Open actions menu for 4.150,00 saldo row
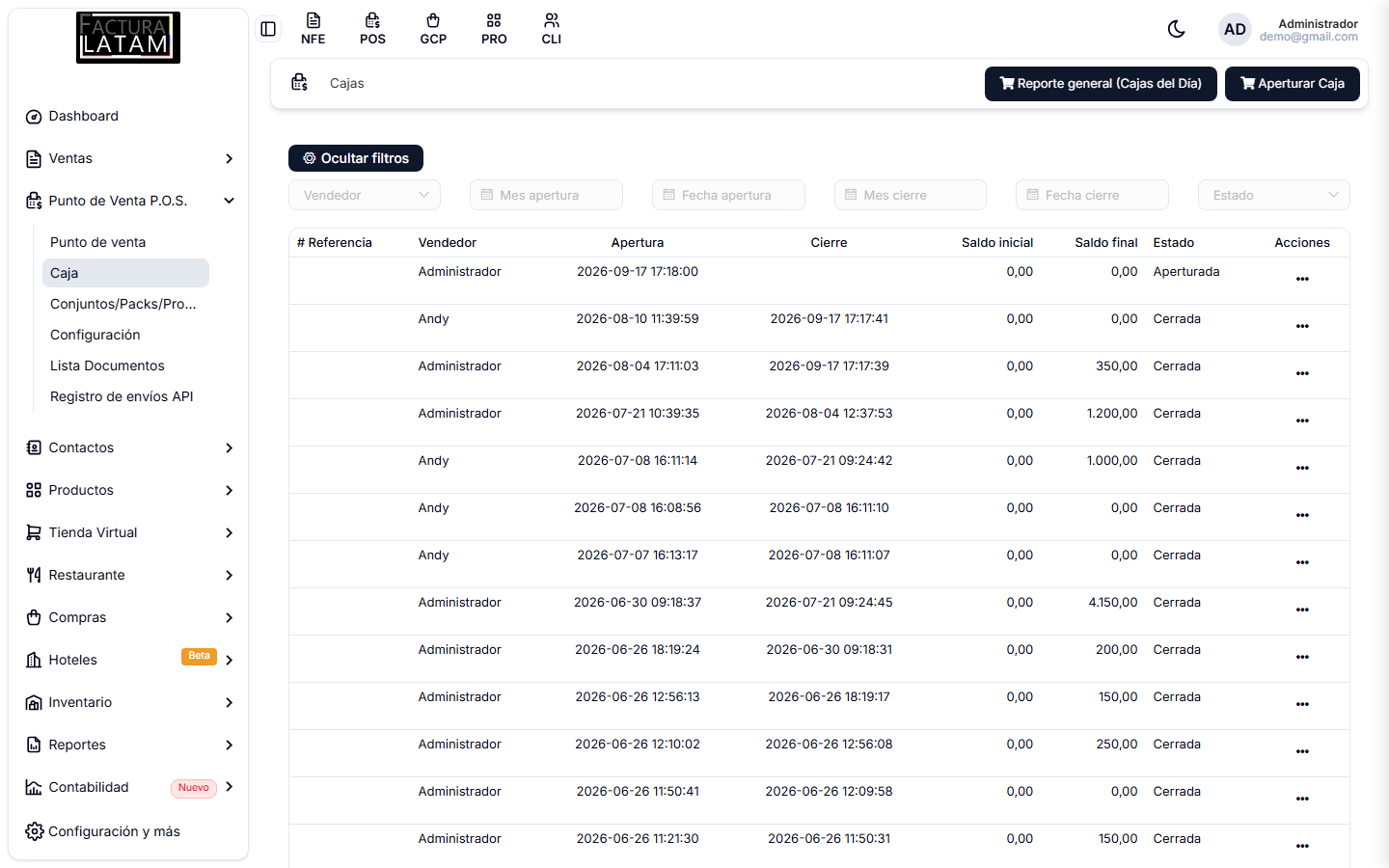Viewport: 1389px width, 868px height. (1302, 610)
